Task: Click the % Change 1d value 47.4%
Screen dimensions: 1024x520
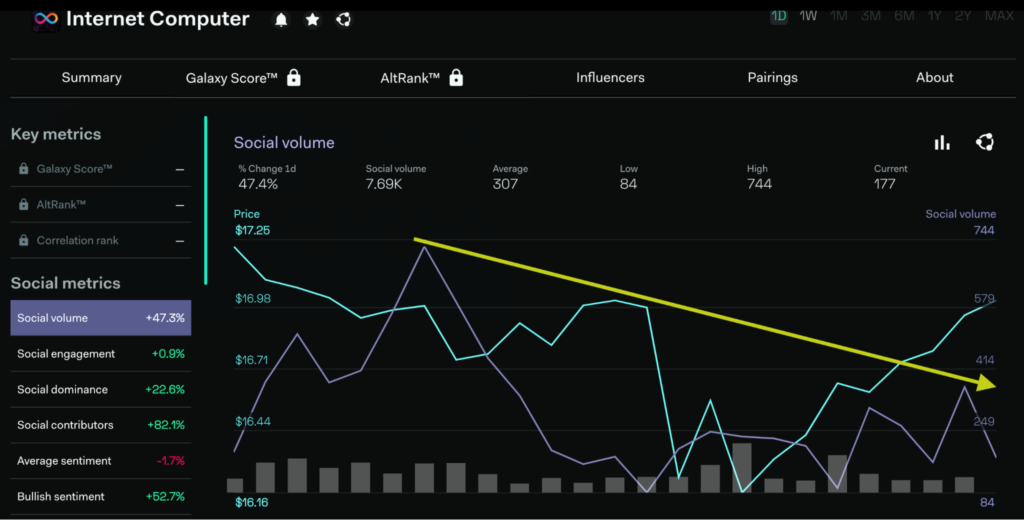Action: pos(258,184)
